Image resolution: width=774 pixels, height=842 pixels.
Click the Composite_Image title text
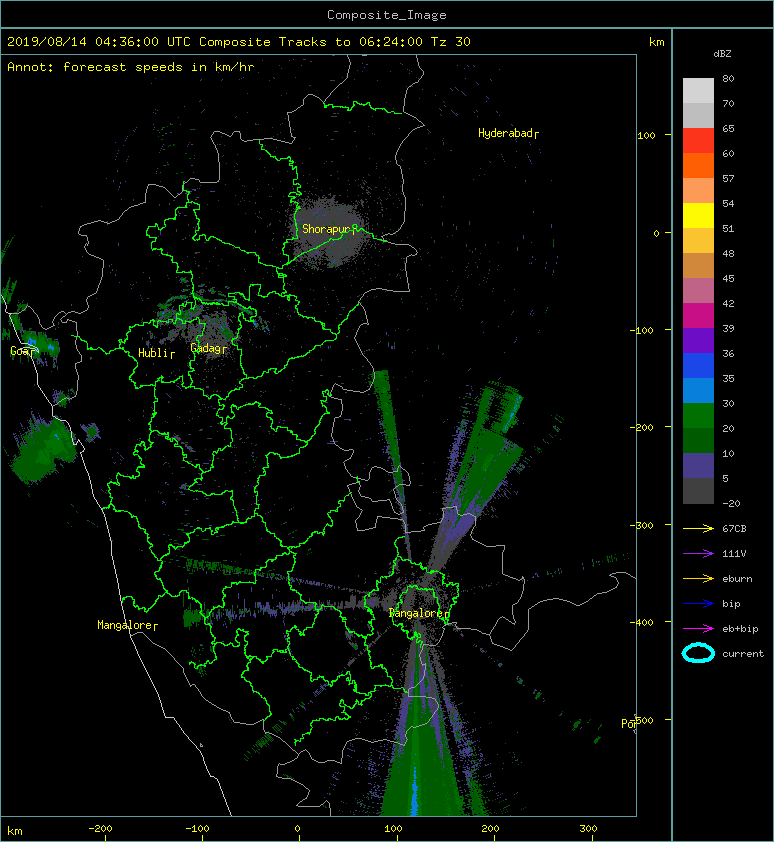pos(387,15)
